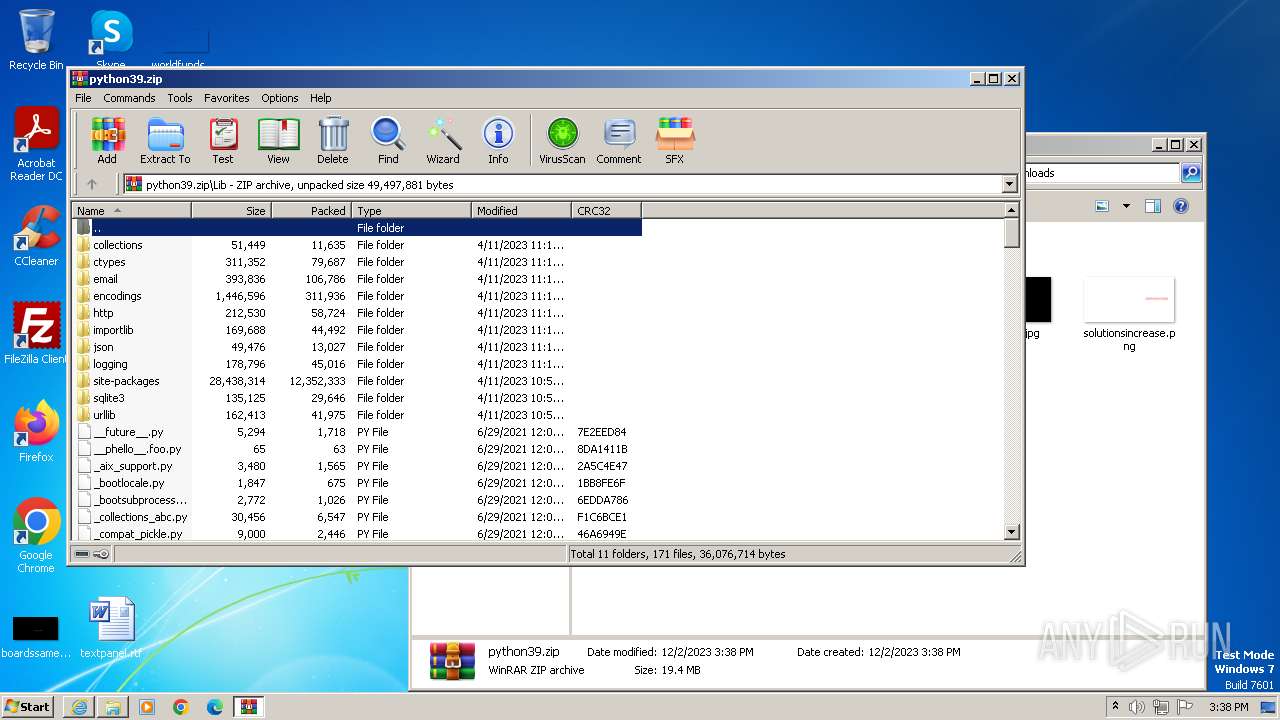This screenshot has width=1280, height=720.
Task: Show hidden system tray icons
Action: click(1115, 706)
